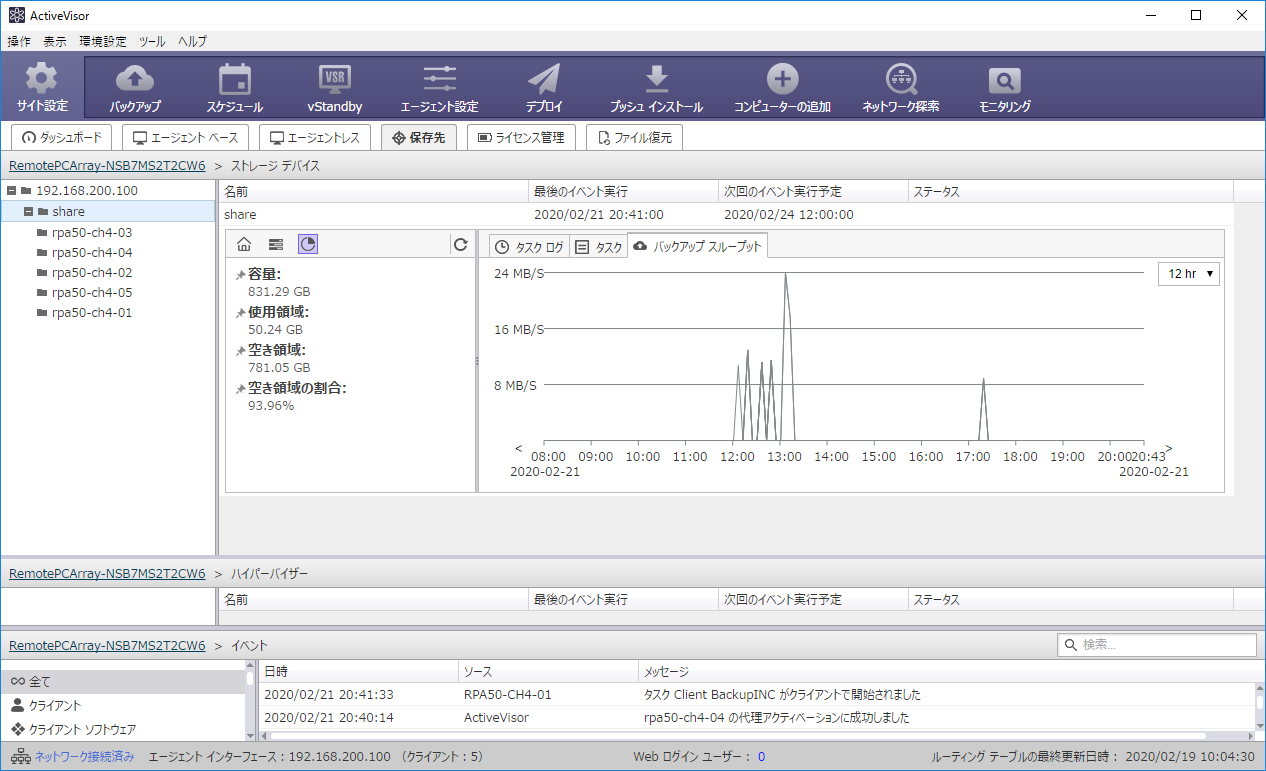This screenshot has height=771, width=1266.
Task: Click the RemotePCArray-NSB7MS2T2CW6 storage breadcrumb link
Action: [107, 166]
